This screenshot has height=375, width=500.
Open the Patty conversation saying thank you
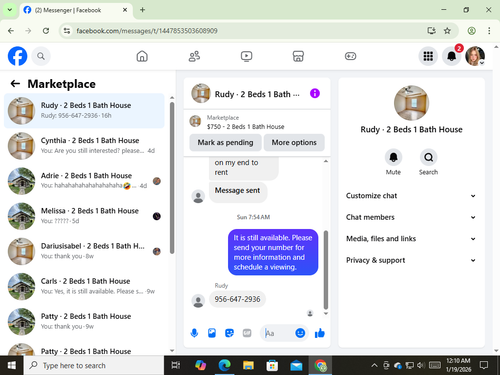84,321
